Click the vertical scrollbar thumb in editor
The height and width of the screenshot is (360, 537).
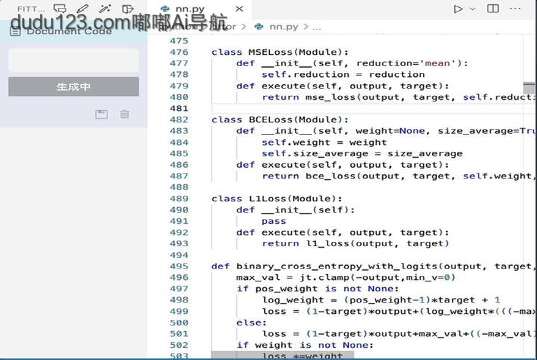(x=529, y=88)
